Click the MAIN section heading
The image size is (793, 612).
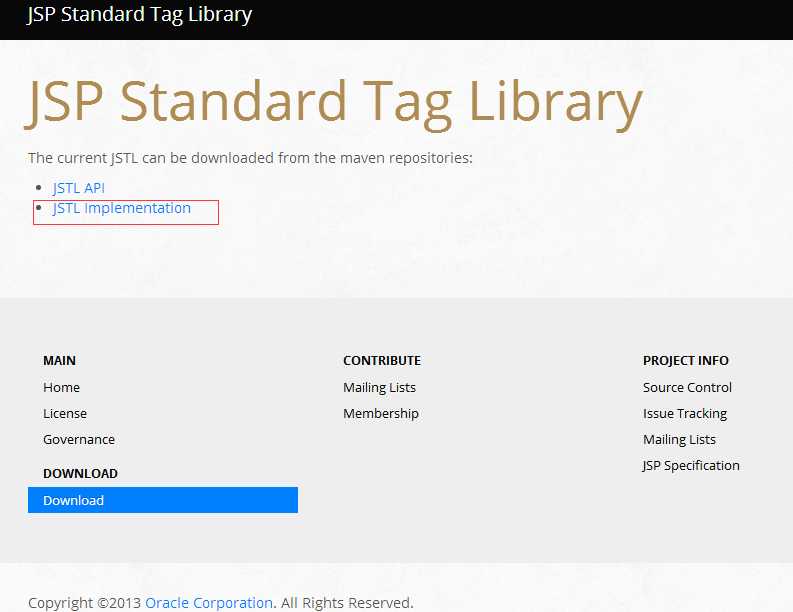point(59,361)
